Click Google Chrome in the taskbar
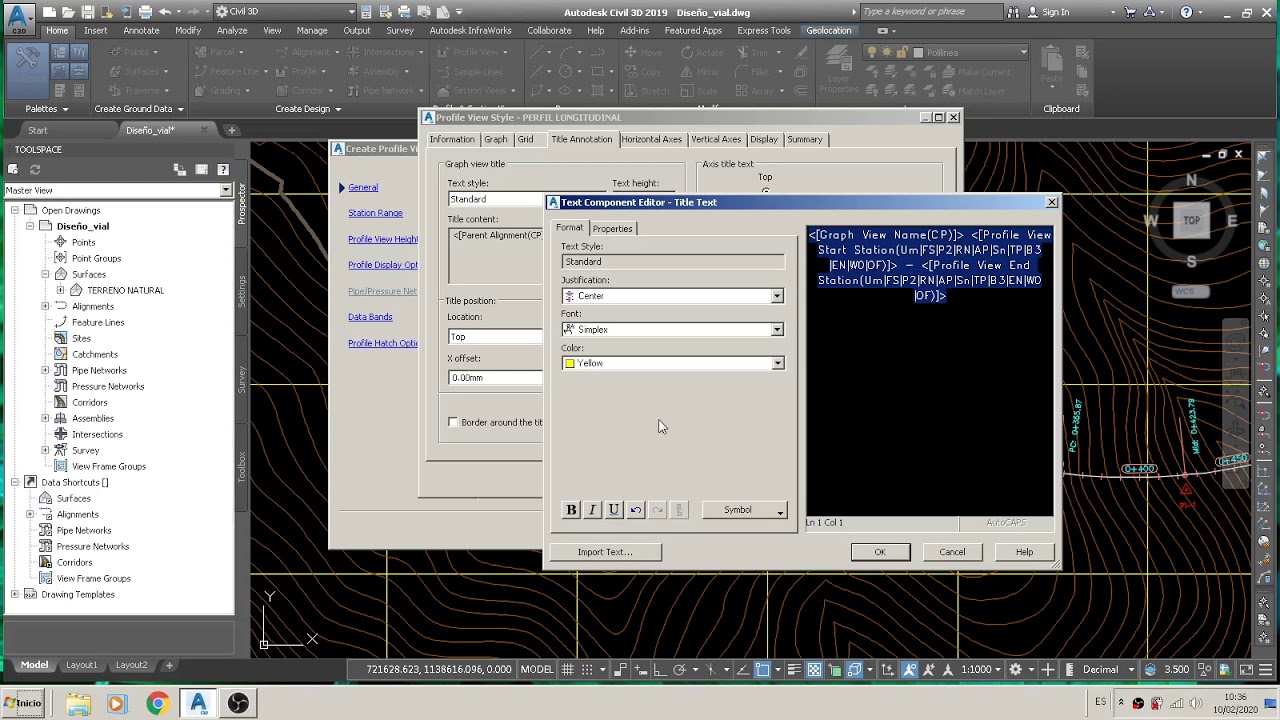 [157, 703]
